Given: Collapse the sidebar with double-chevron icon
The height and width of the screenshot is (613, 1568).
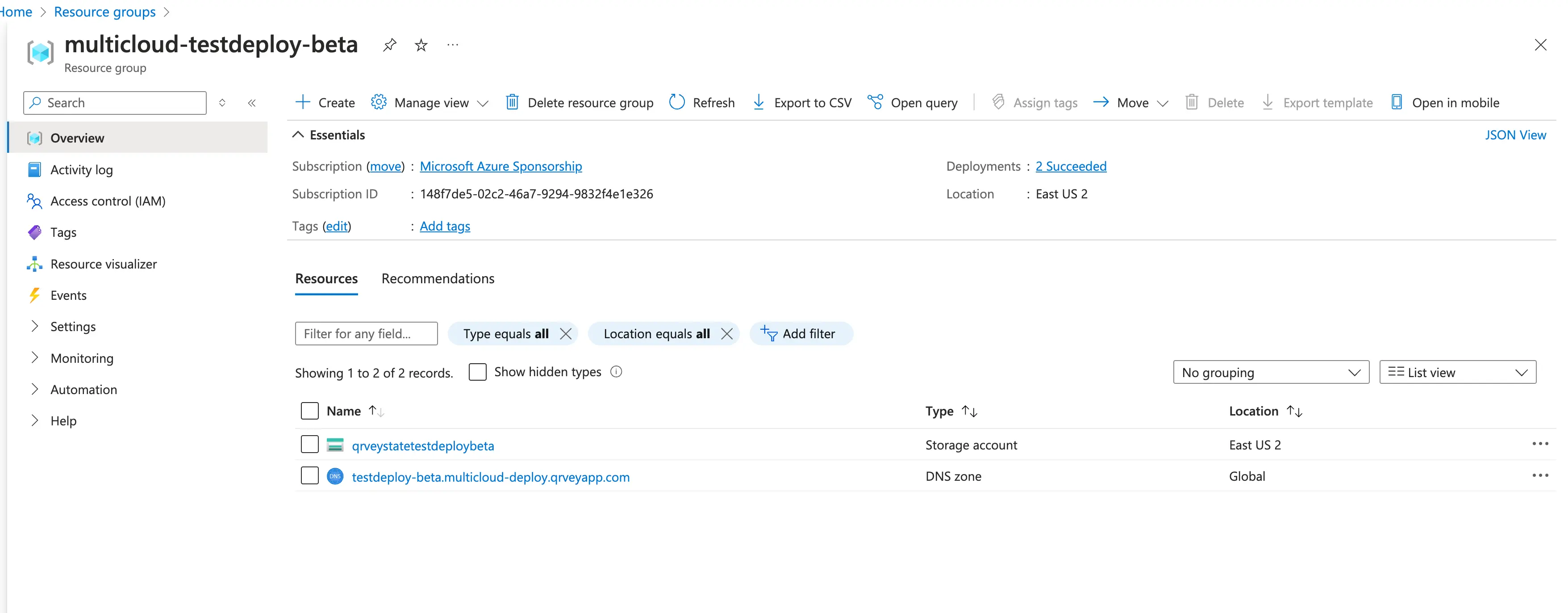Looking at the screenshot, I should click(252, 103).
